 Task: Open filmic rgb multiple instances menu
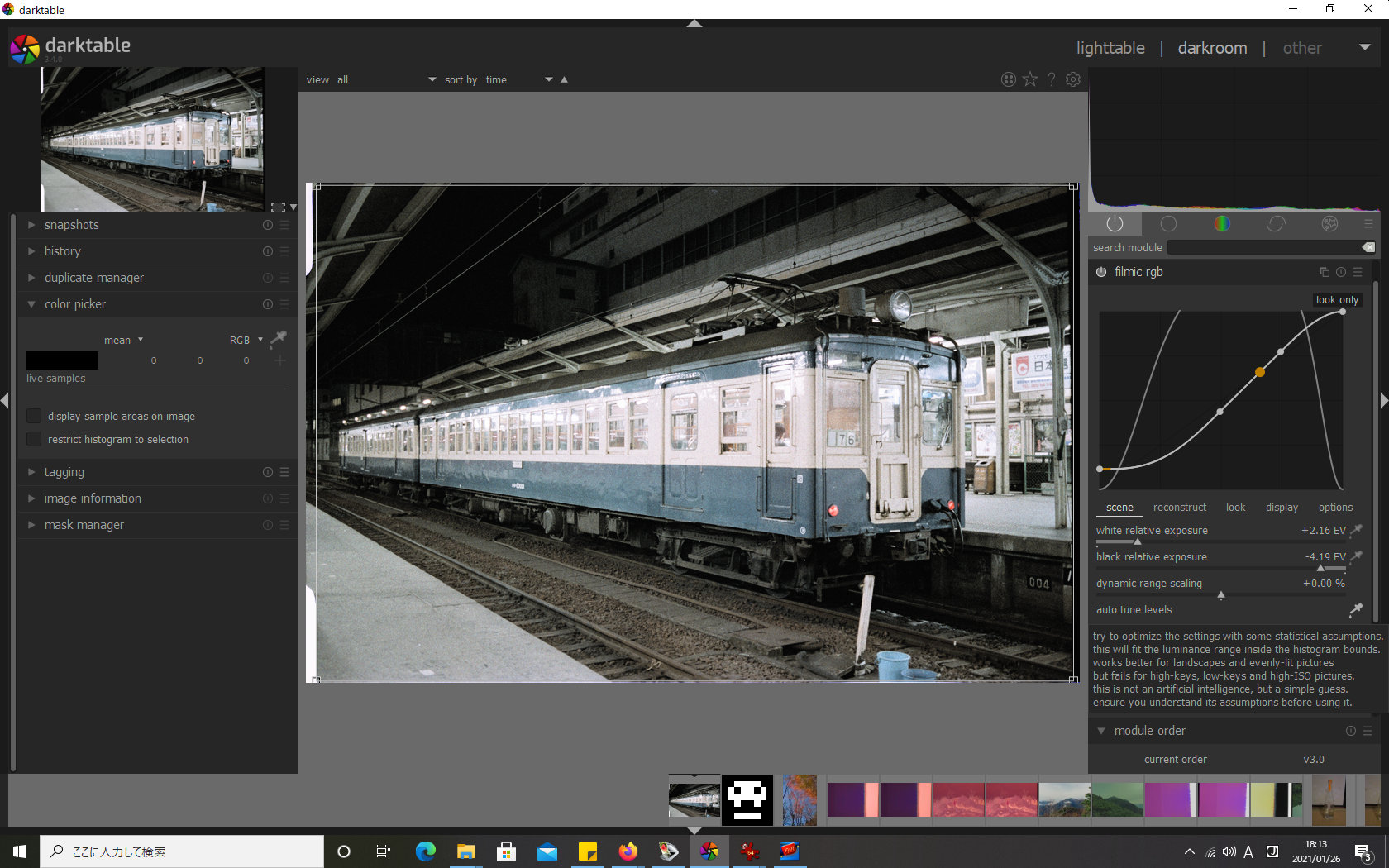(x=1325, y=272)
